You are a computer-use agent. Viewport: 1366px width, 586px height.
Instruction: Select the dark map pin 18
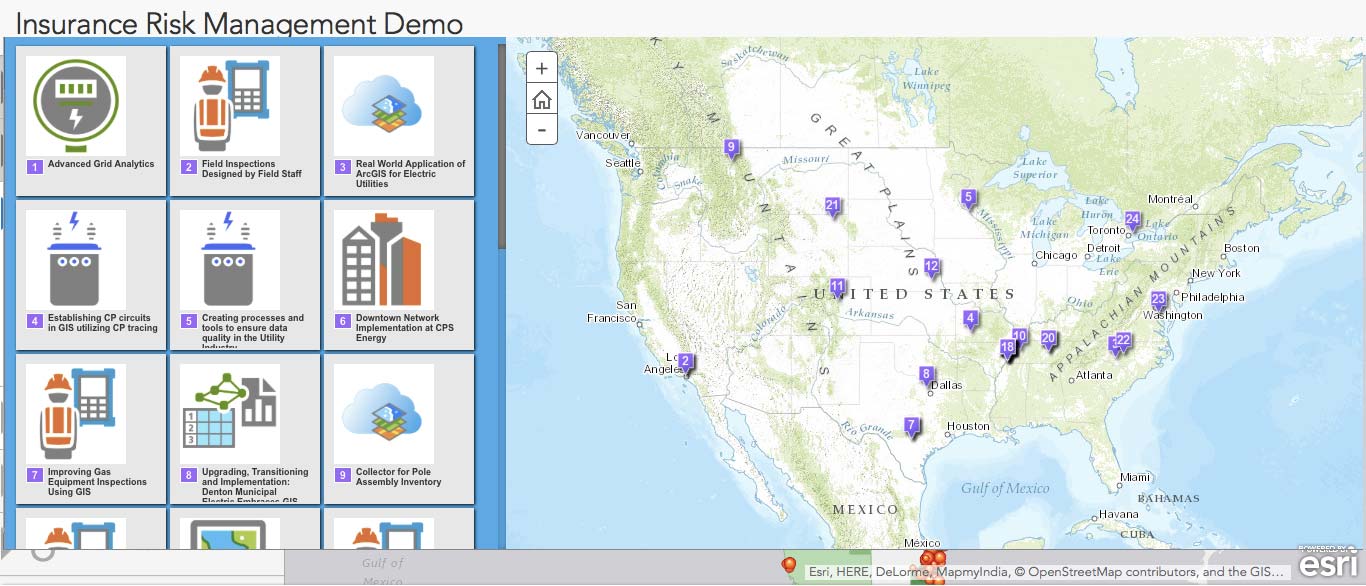click(x=1008, y=350)
